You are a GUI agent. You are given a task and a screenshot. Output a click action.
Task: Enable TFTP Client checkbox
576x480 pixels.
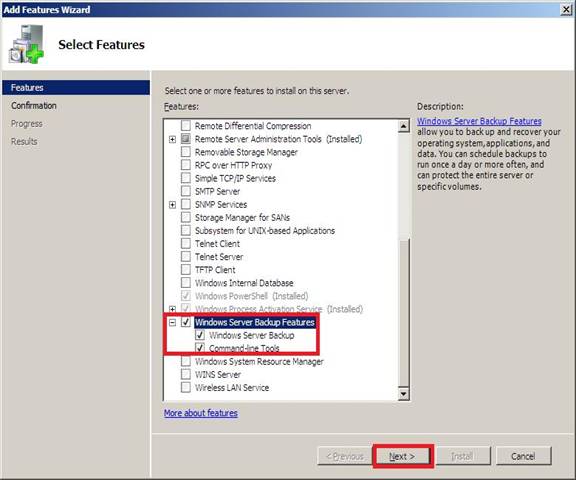(186, 270)
